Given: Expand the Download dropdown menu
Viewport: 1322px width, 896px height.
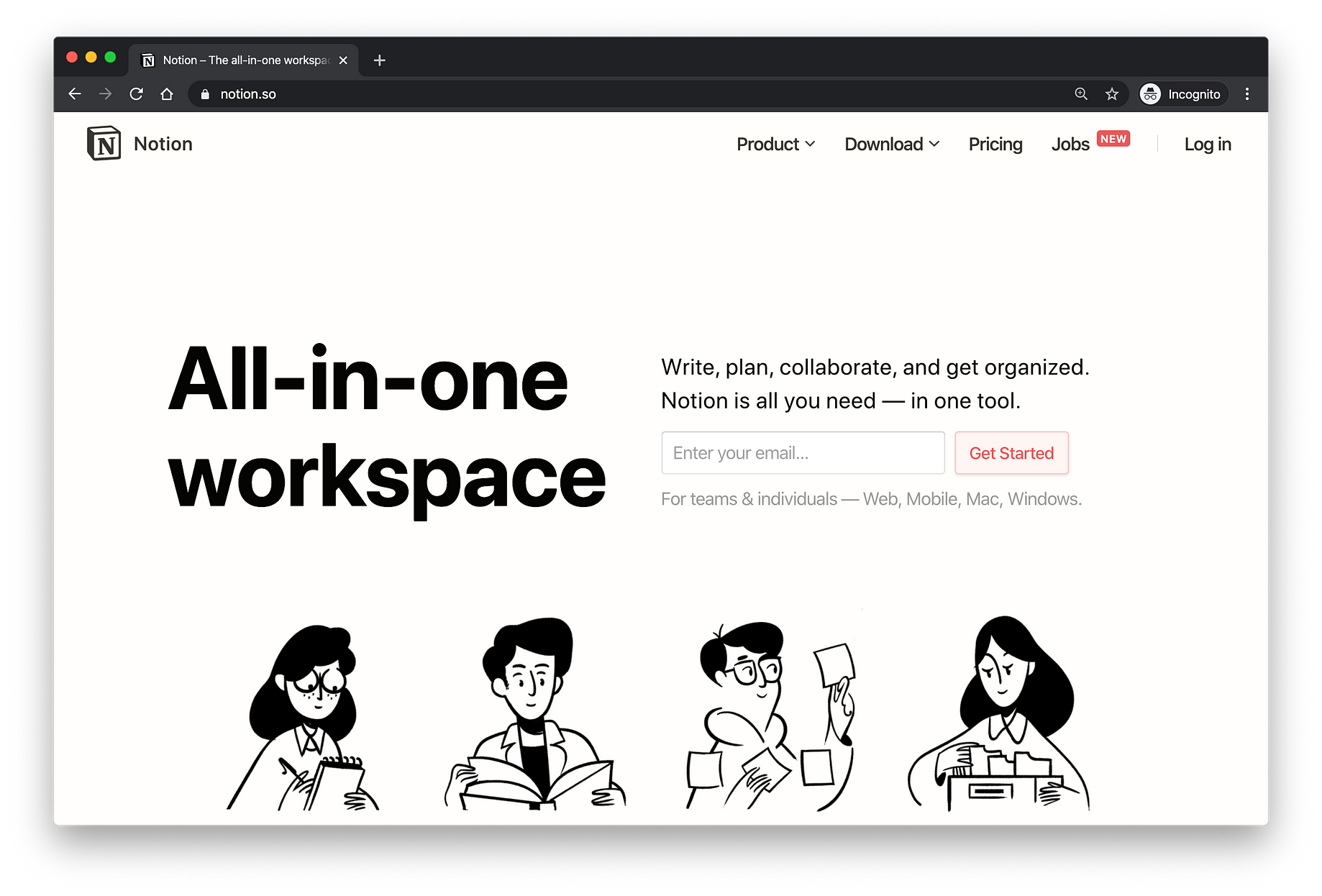Looking at the screenshot, I should pyautogui.click(x=892, y=145).
